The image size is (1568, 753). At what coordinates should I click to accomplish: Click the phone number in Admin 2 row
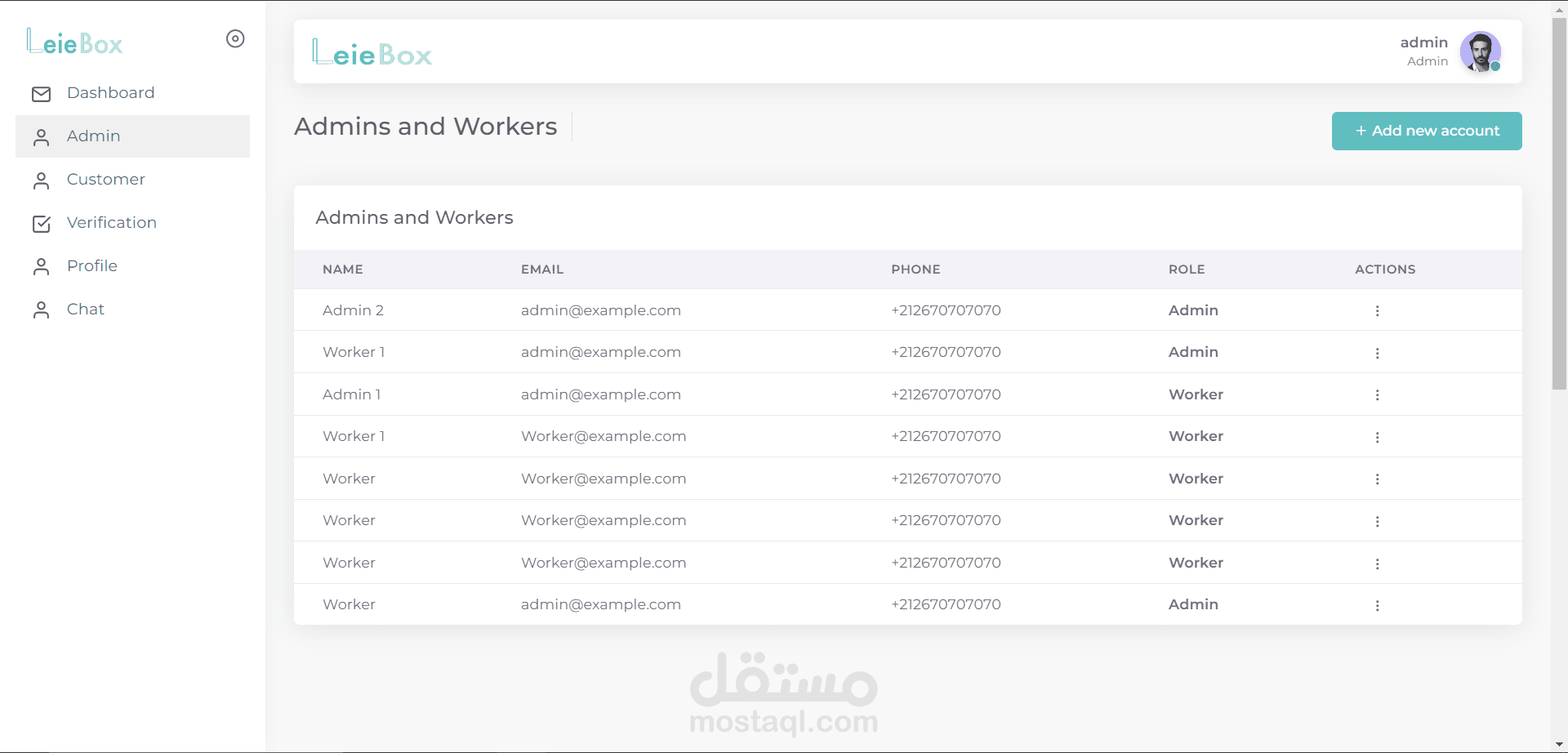(946, 310)
